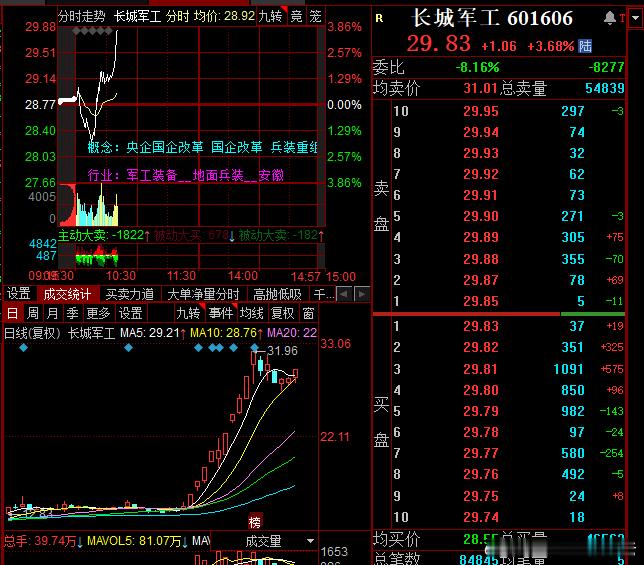Click the 陆 badge beside +3.68%

point(585,46)
